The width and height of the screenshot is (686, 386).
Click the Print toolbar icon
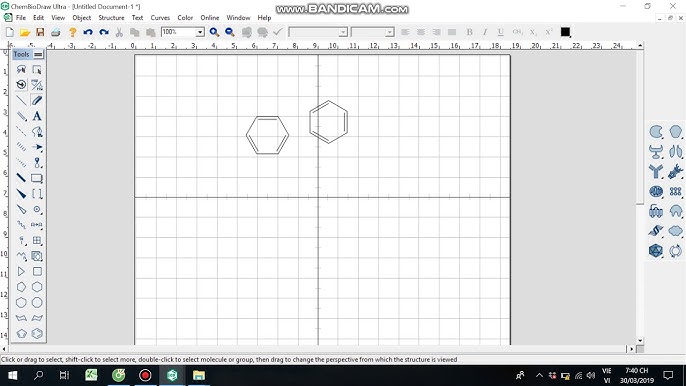[56, 32]
